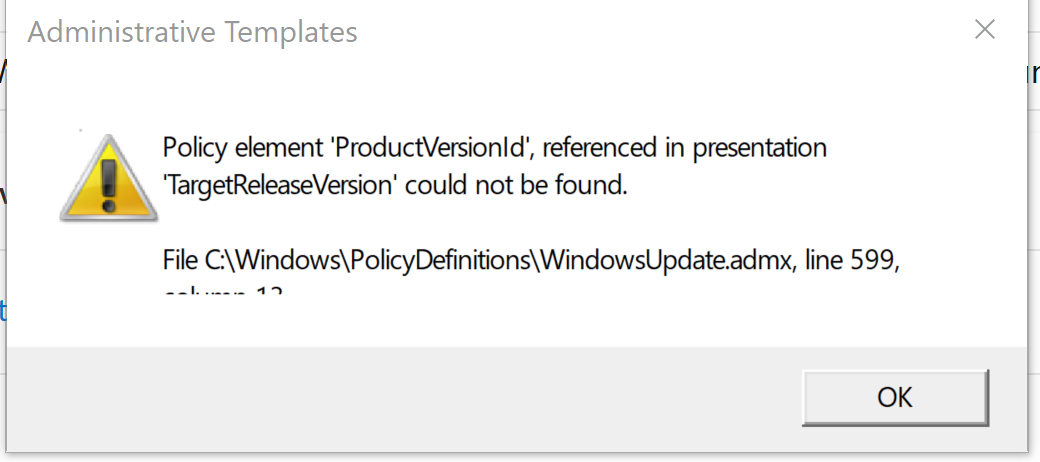This screenshot has height=462, width=1040.
Task: Click the truncated 'column' text line
Action: tap(223, 290)
